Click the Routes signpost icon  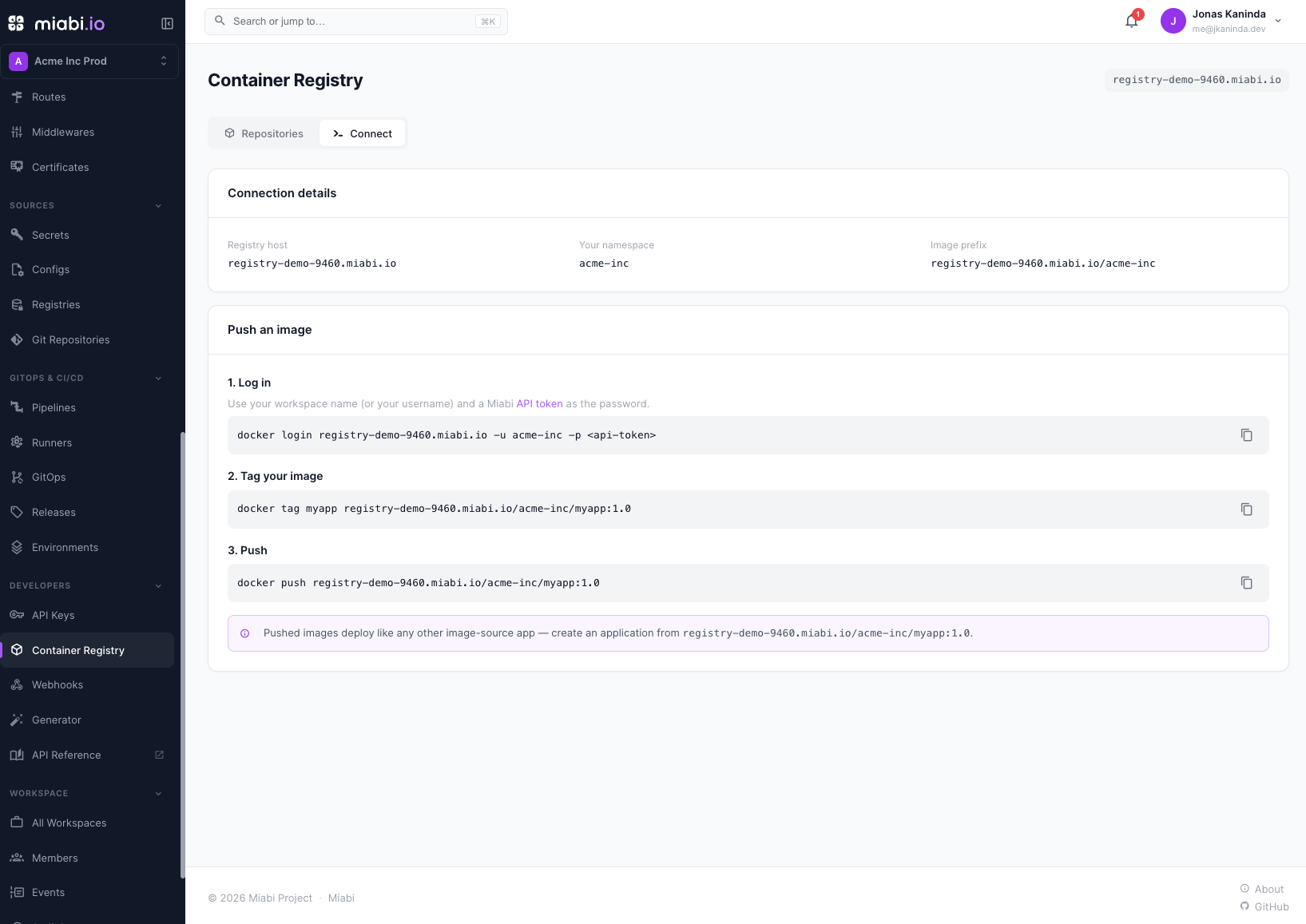(17, 97)
